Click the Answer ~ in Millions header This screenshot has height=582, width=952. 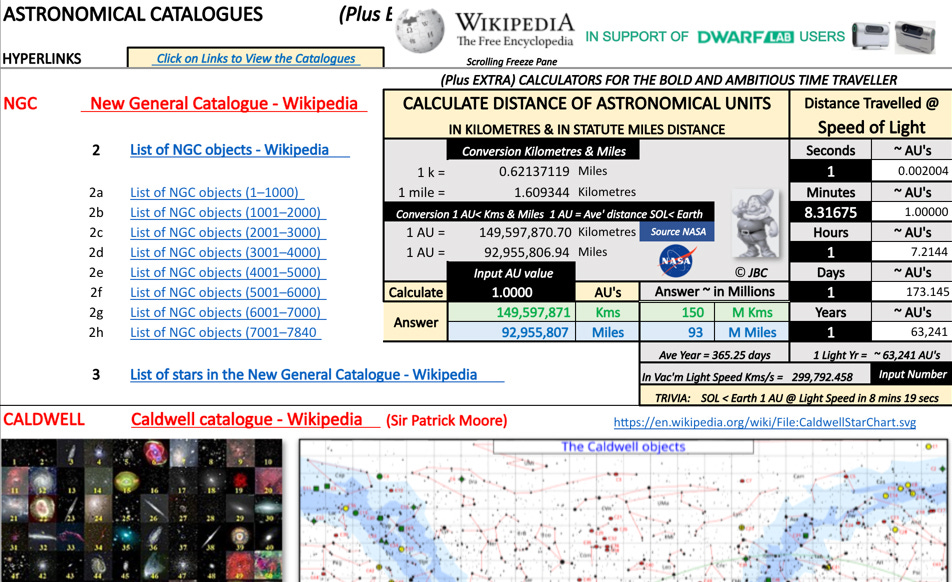[714, 292]
